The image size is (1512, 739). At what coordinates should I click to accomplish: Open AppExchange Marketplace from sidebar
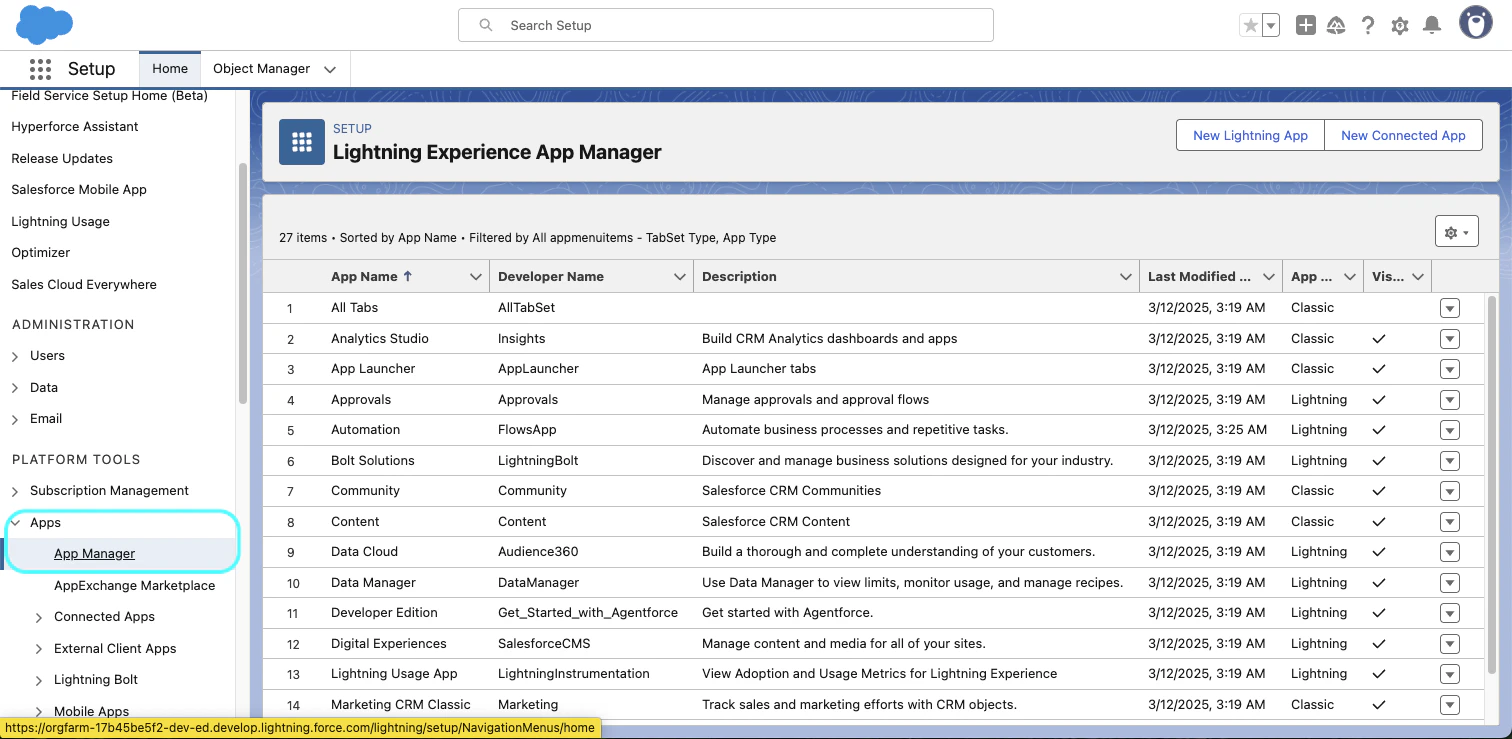(x=134, y=585)
